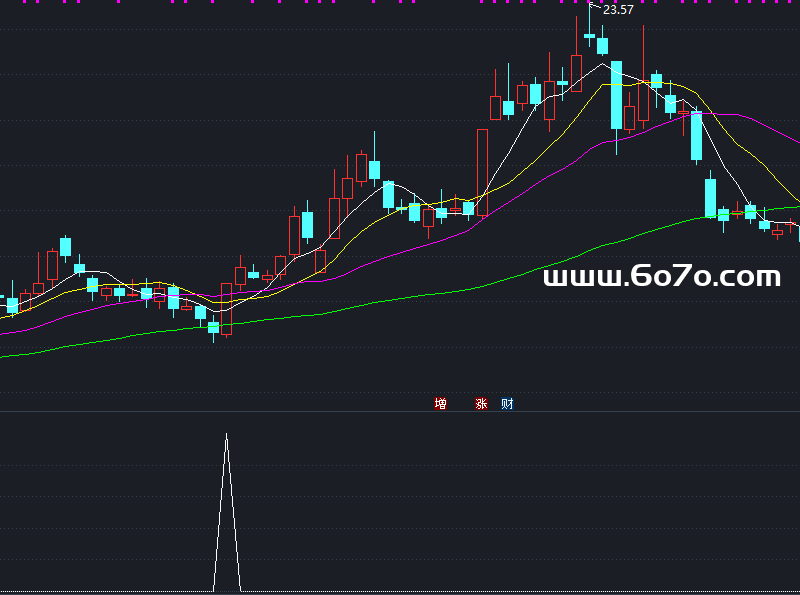Click the 23.57 high price label
Image resolution: width=800 pixels, height=595 pixels.
[x=618, y=10]
